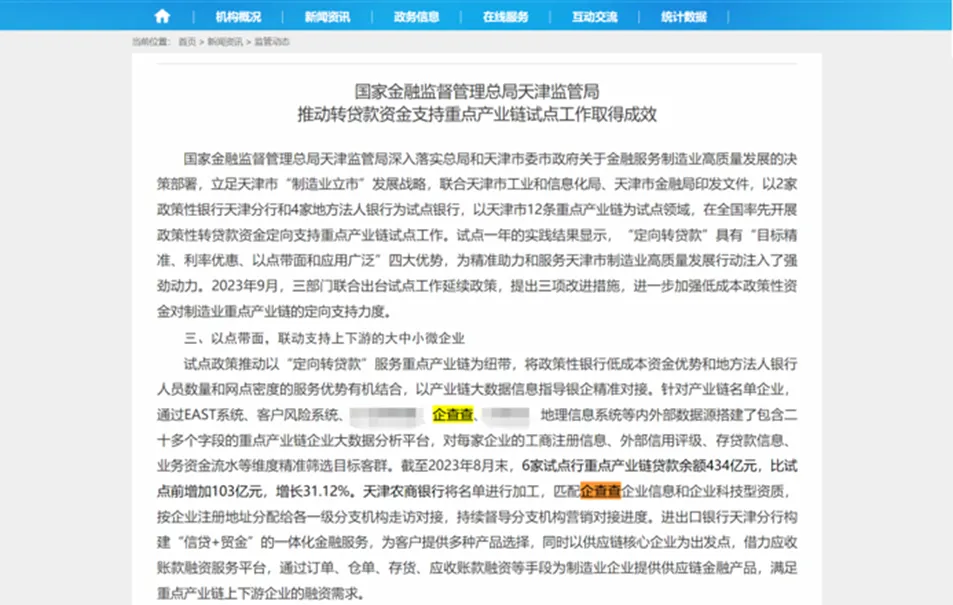Open the 机构概况 menu

click(238, 17)
